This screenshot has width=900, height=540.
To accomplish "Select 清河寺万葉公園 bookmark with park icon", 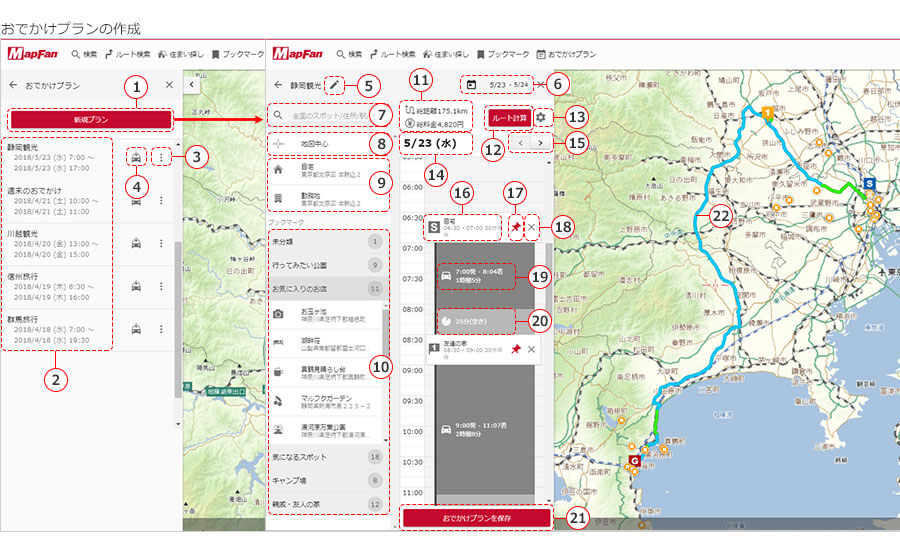I will click(x=325, y=430).
